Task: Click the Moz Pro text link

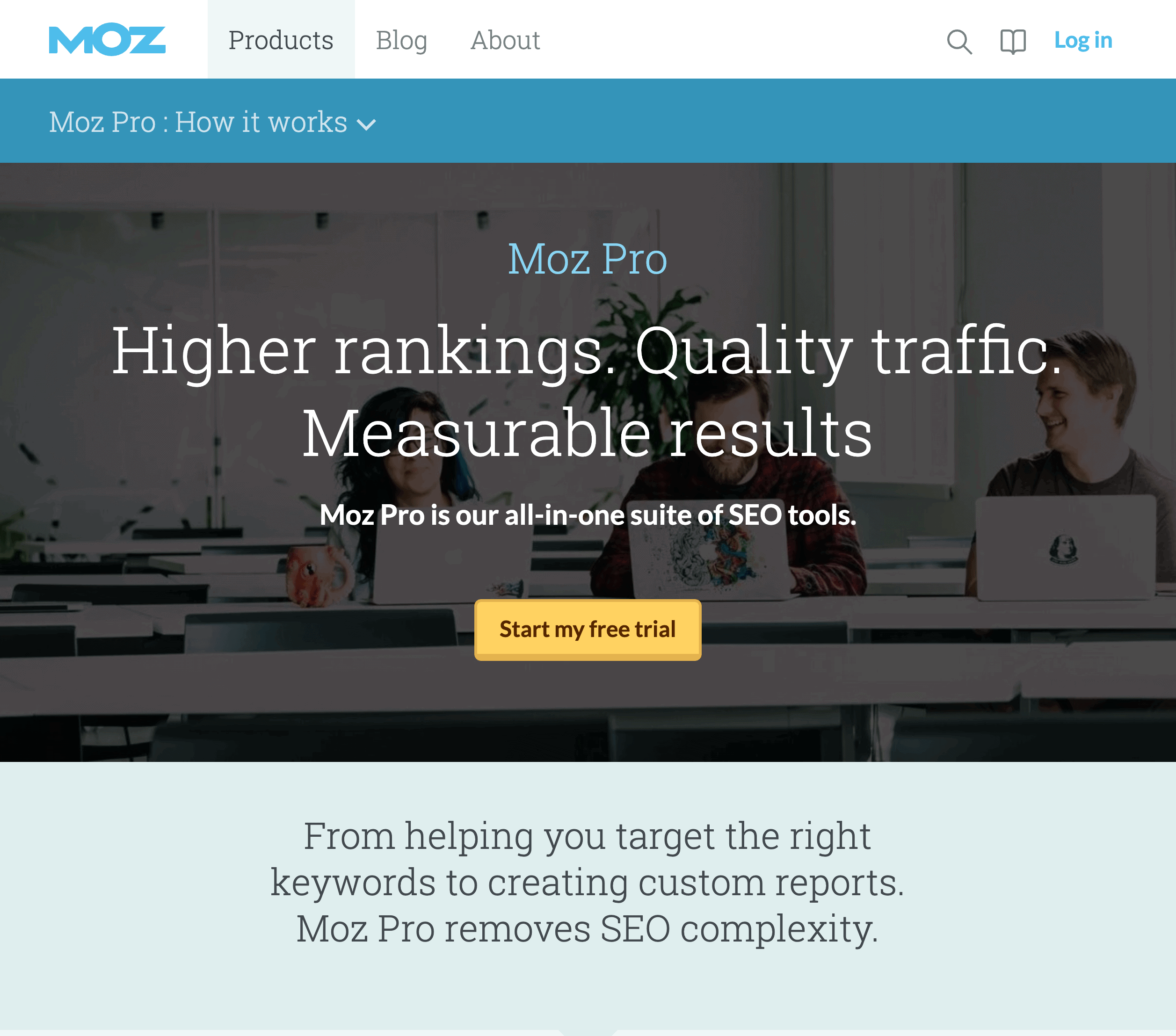Action: coord(588,258)
